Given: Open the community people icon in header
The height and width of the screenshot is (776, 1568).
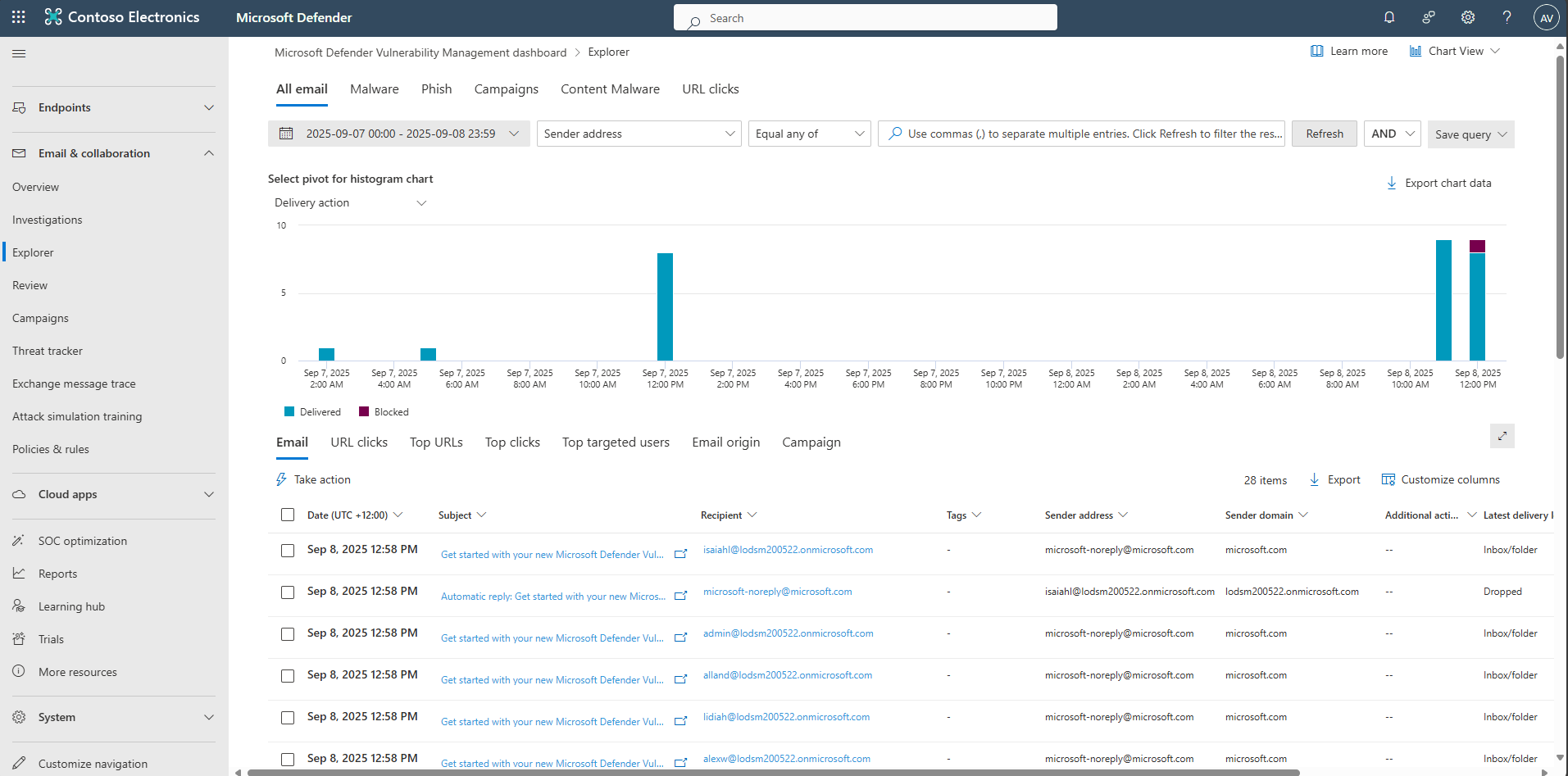Looking at the screenshot, I should tap(1429, 17).
